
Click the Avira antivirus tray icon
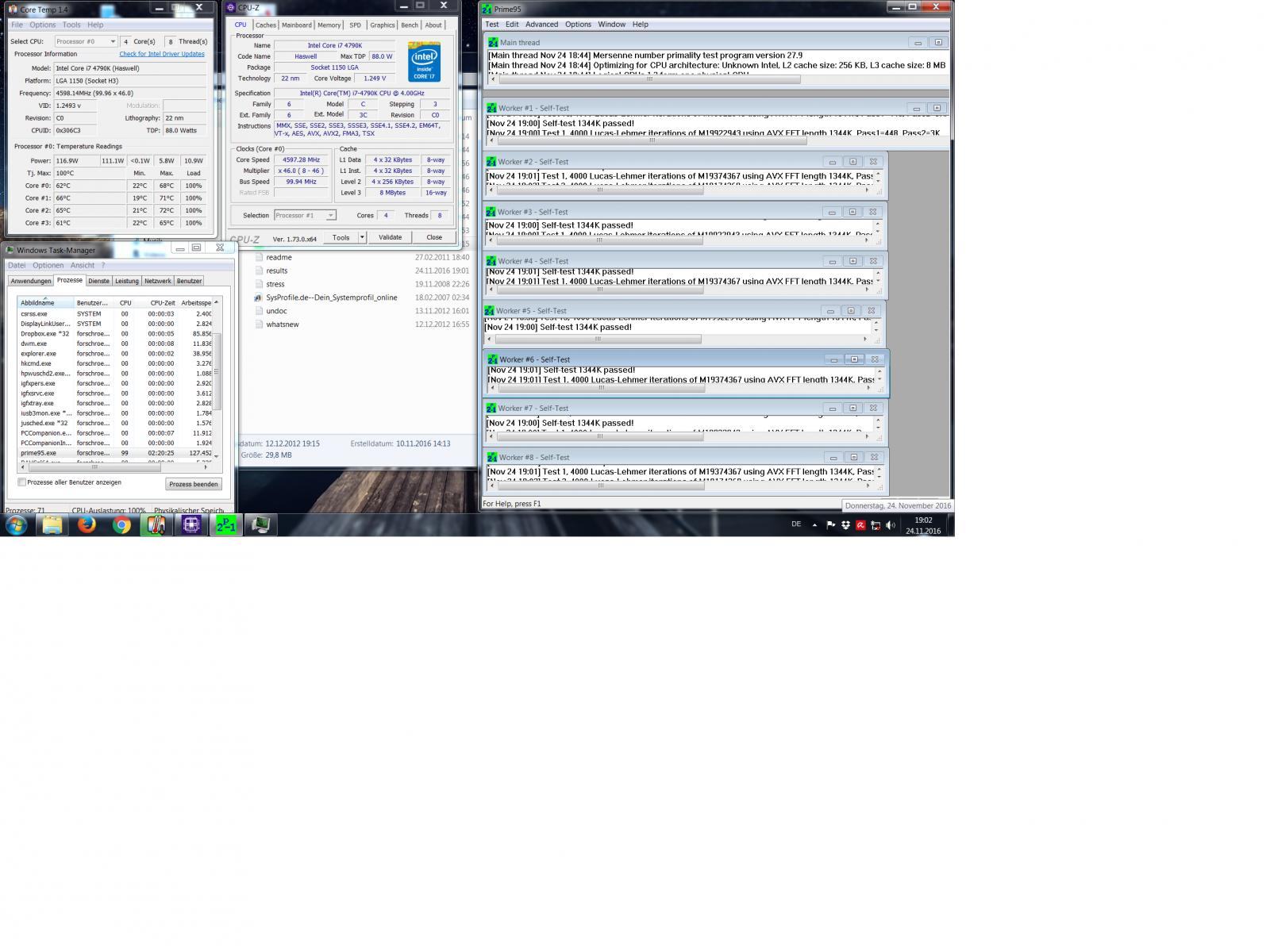(860, 525)
